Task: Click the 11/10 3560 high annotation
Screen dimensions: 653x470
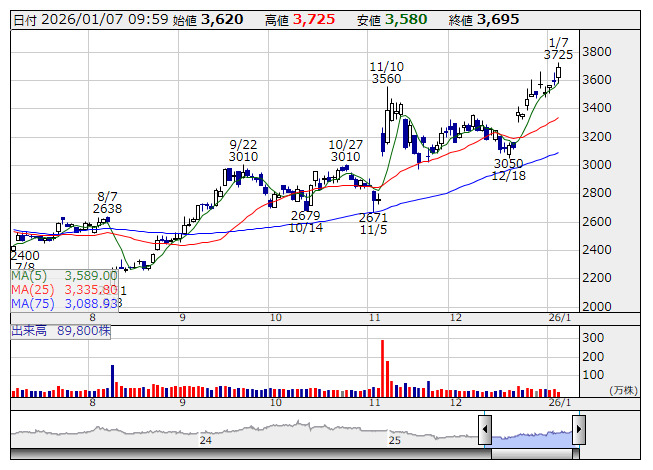Action: click(386, 72)
